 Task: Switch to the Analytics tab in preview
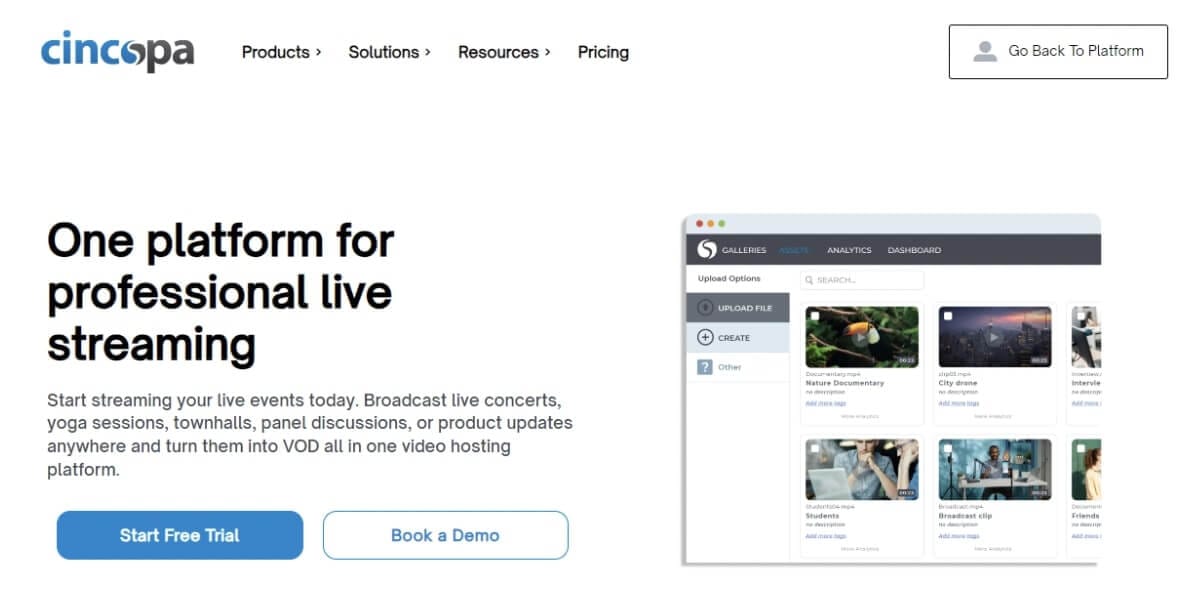pos(849,250)
